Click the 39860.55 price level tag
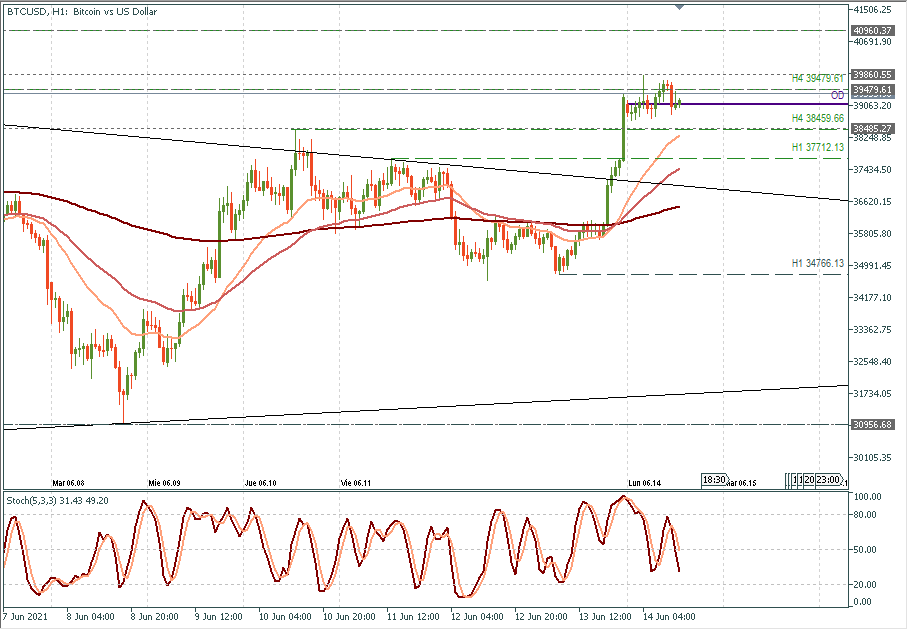This screenshot has height=630, width=907. pyautogui.click(x=872, y=75)
